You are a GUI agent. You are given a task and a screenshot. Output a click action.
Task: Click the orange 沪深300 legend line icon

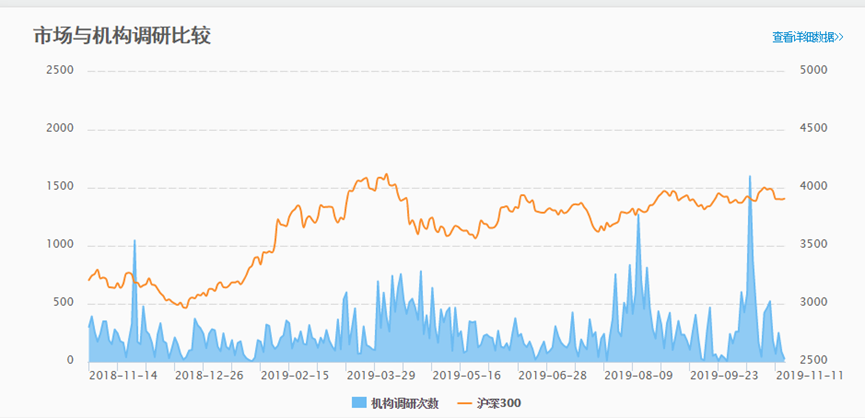[x=463, y=403]
